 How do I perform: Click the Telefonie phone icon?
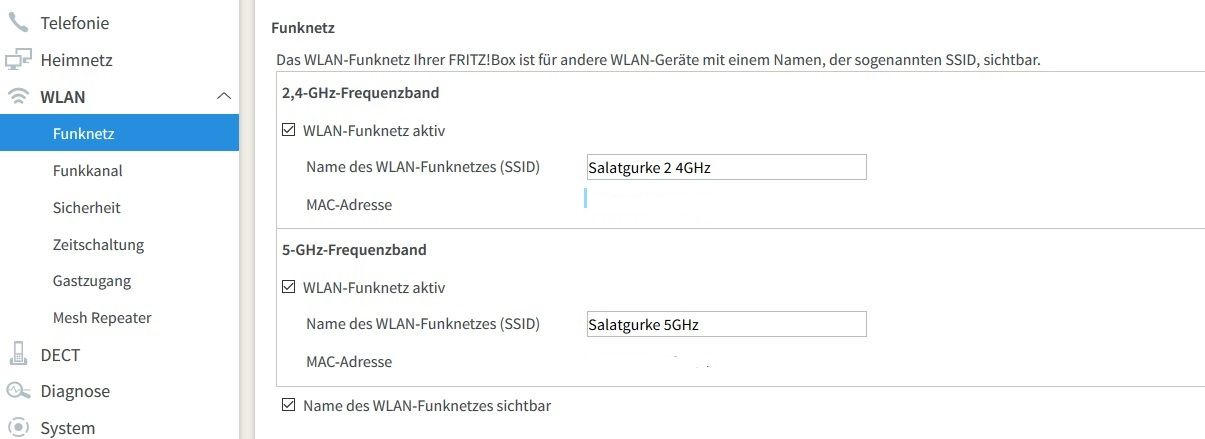tap(18, 22)
